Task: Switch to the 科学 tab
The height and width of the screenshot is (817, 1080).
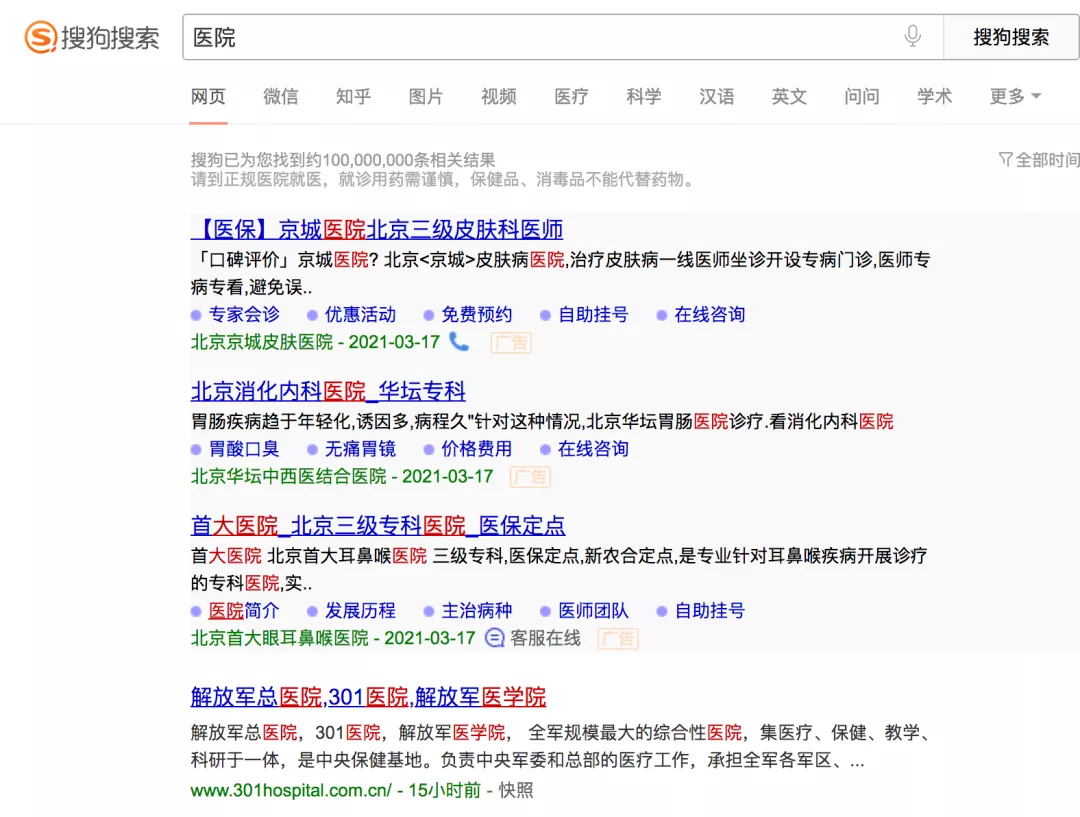Action: point(644,96)
